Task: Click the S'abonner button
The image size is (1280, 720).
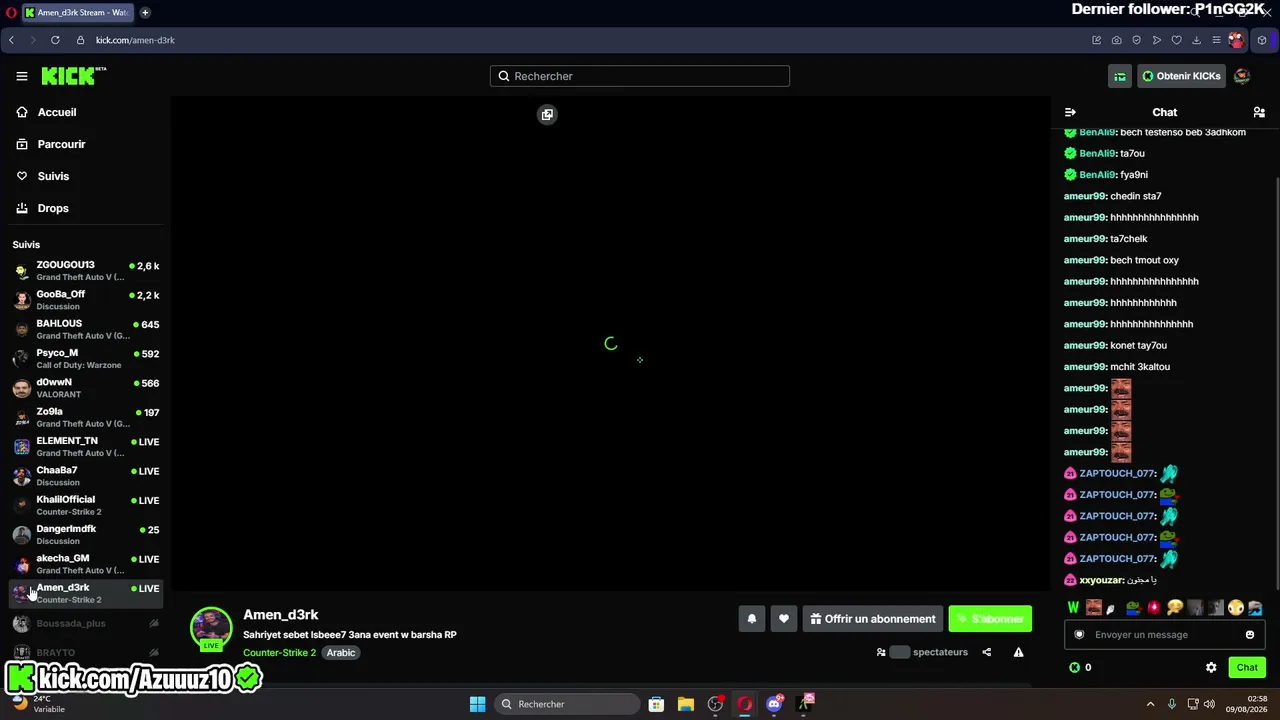Action: tap(990, 619)
